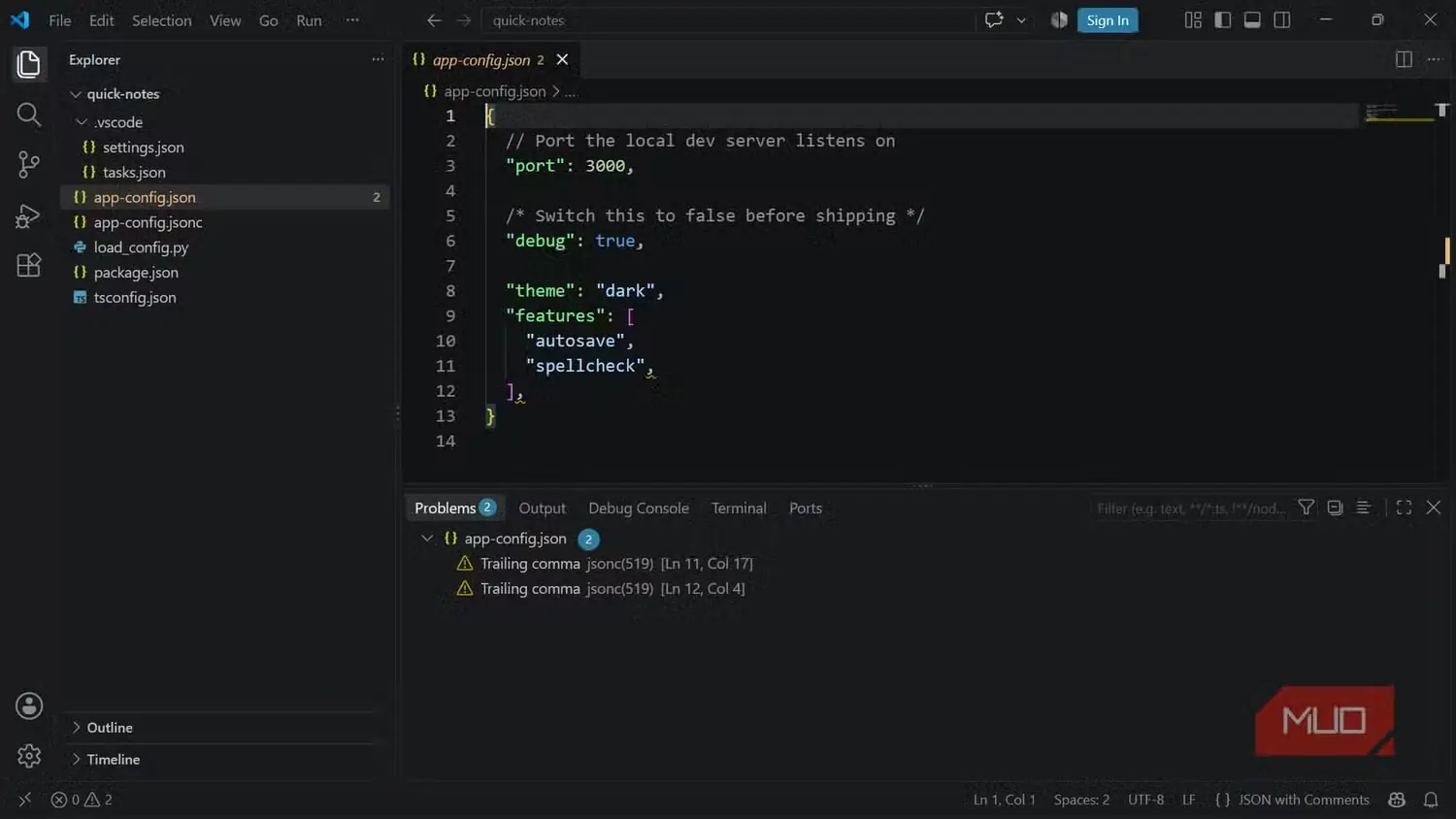The width and height of the screenshot is (1456, 819).
Task: Toggle the bottom panel visibility
Action: (x=1252, y=20)
